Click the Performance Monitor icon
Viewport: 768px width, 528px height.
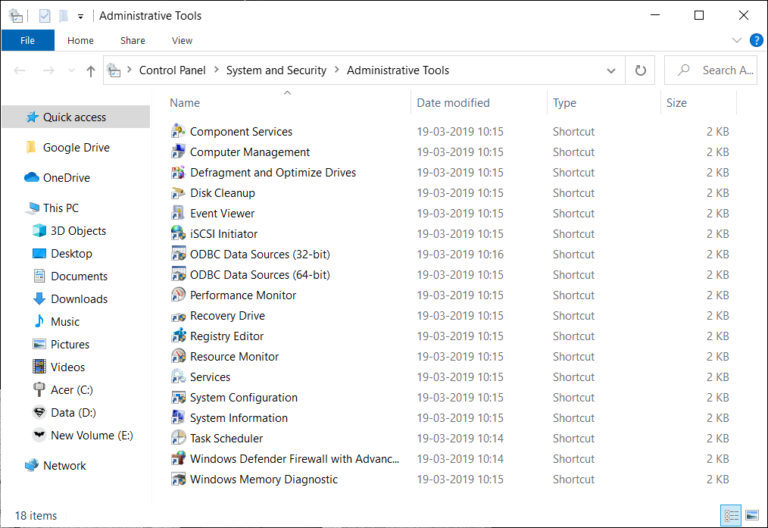(178, 295)
